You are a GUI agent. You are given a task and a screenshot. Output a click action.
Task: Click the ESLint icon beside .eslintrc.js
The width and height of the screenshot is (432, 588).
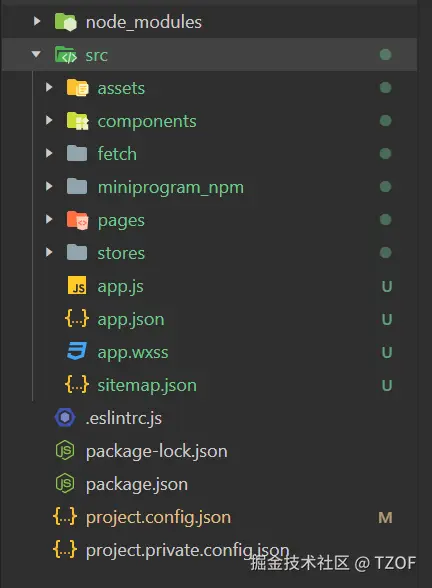[x=65, y=417]
